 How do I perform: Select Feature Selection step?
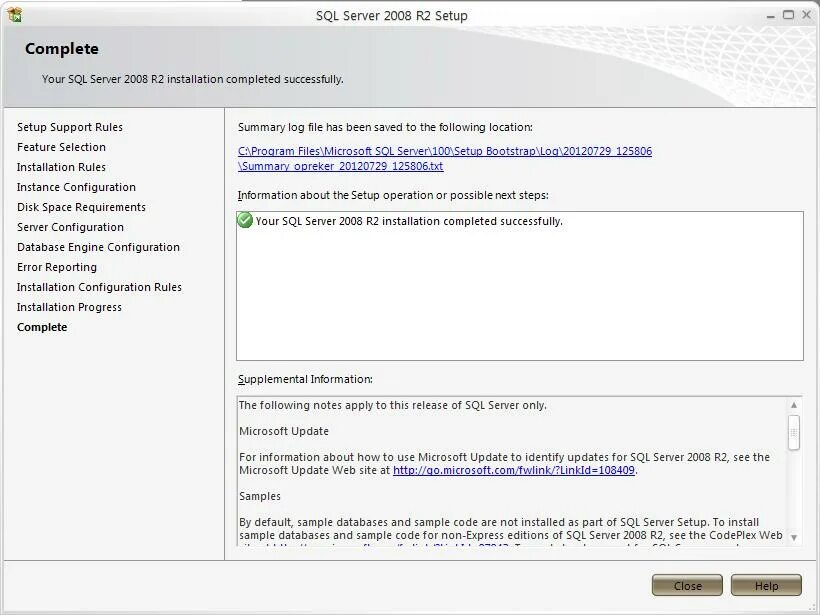coord(61,147)
